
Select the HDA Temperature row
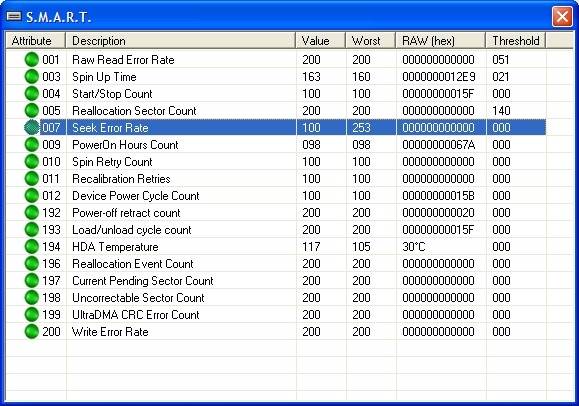[x=276, y=246]
